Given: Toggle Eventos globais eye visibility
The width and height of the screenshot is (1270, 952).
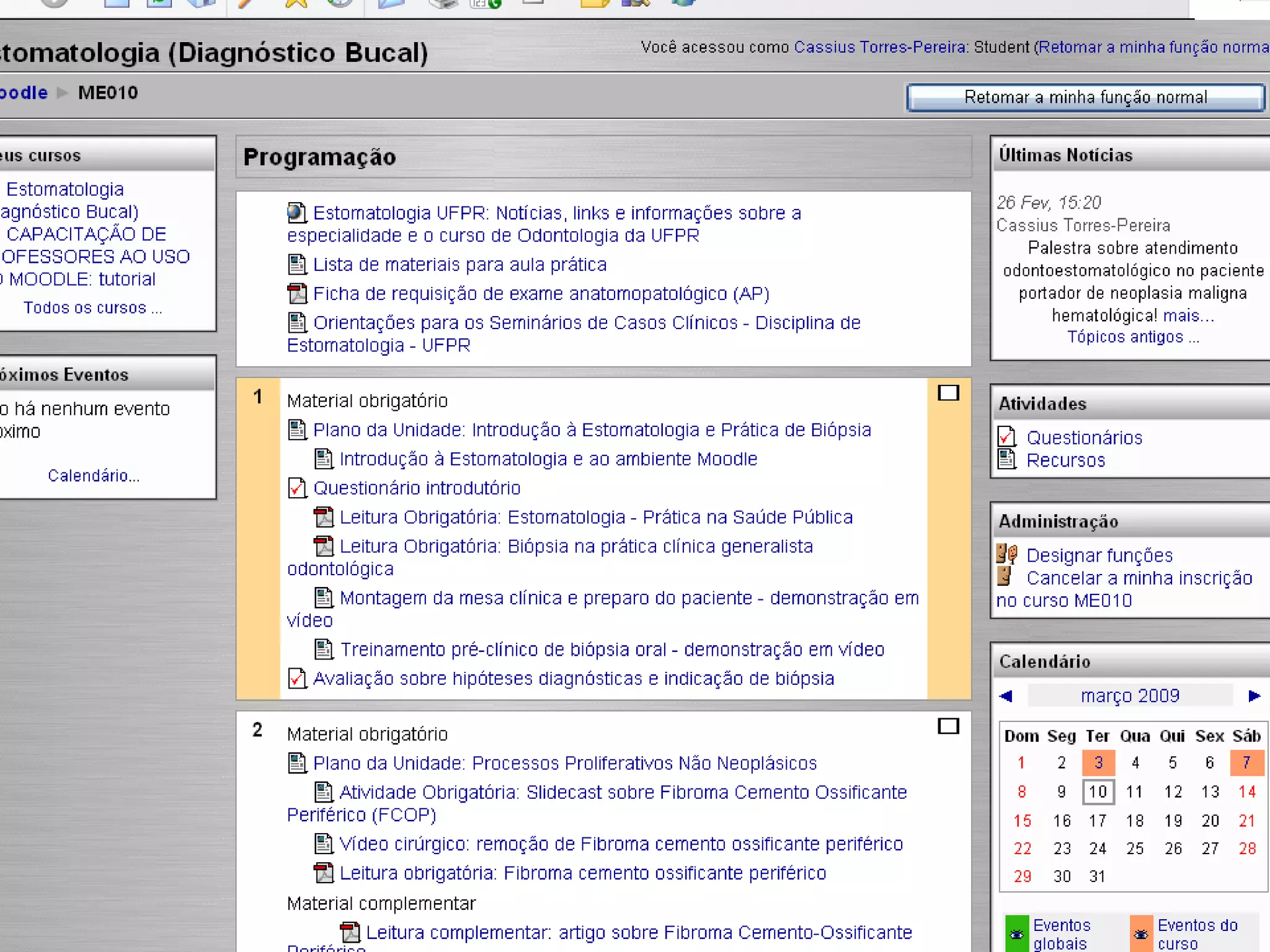Looking at the screenshot, I should click(1016, 934).
